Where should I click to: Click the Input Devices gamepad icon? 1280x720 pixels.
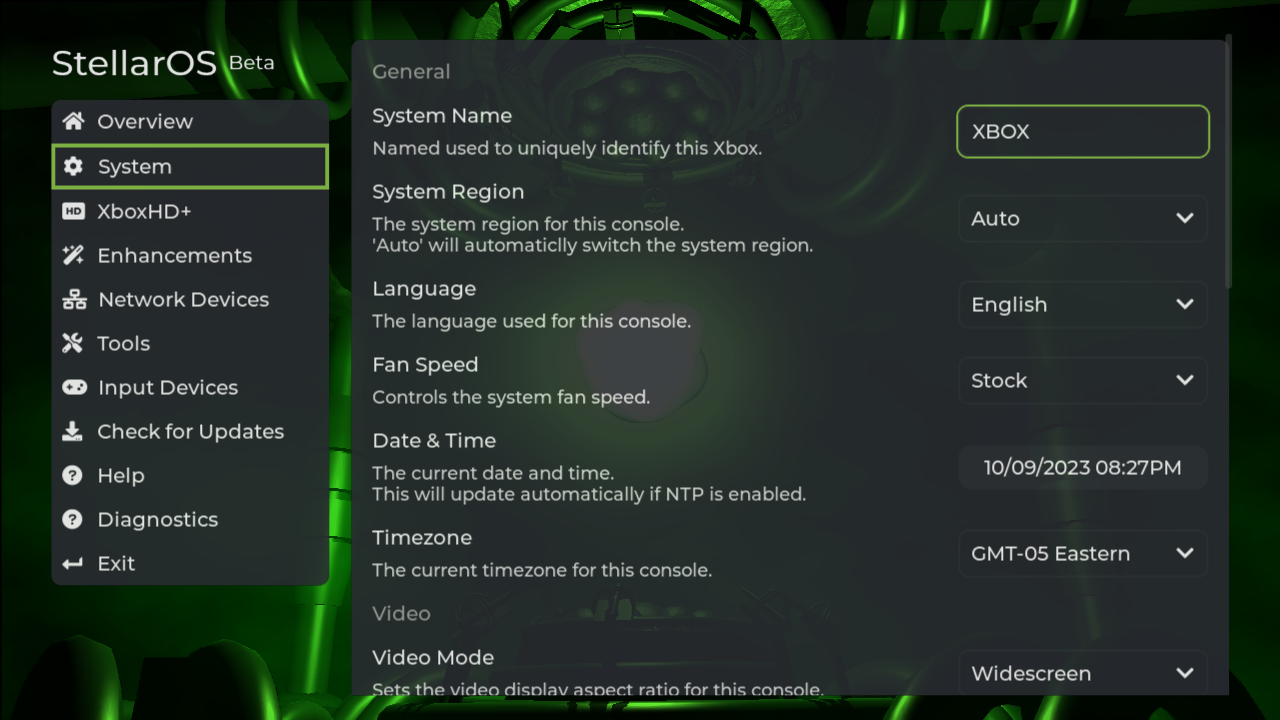[x=74, y=387]
